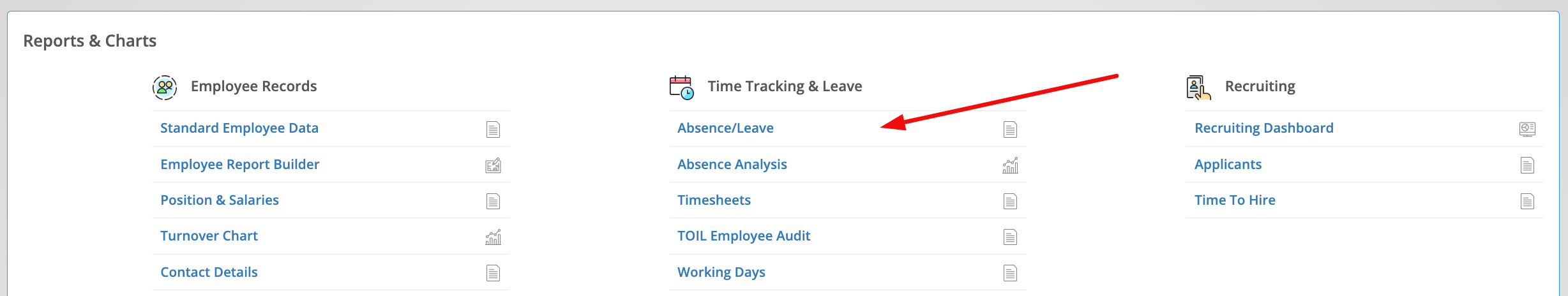Open the Working Days report
Viewport: 1568px width, 296px height.
(721, 272)
